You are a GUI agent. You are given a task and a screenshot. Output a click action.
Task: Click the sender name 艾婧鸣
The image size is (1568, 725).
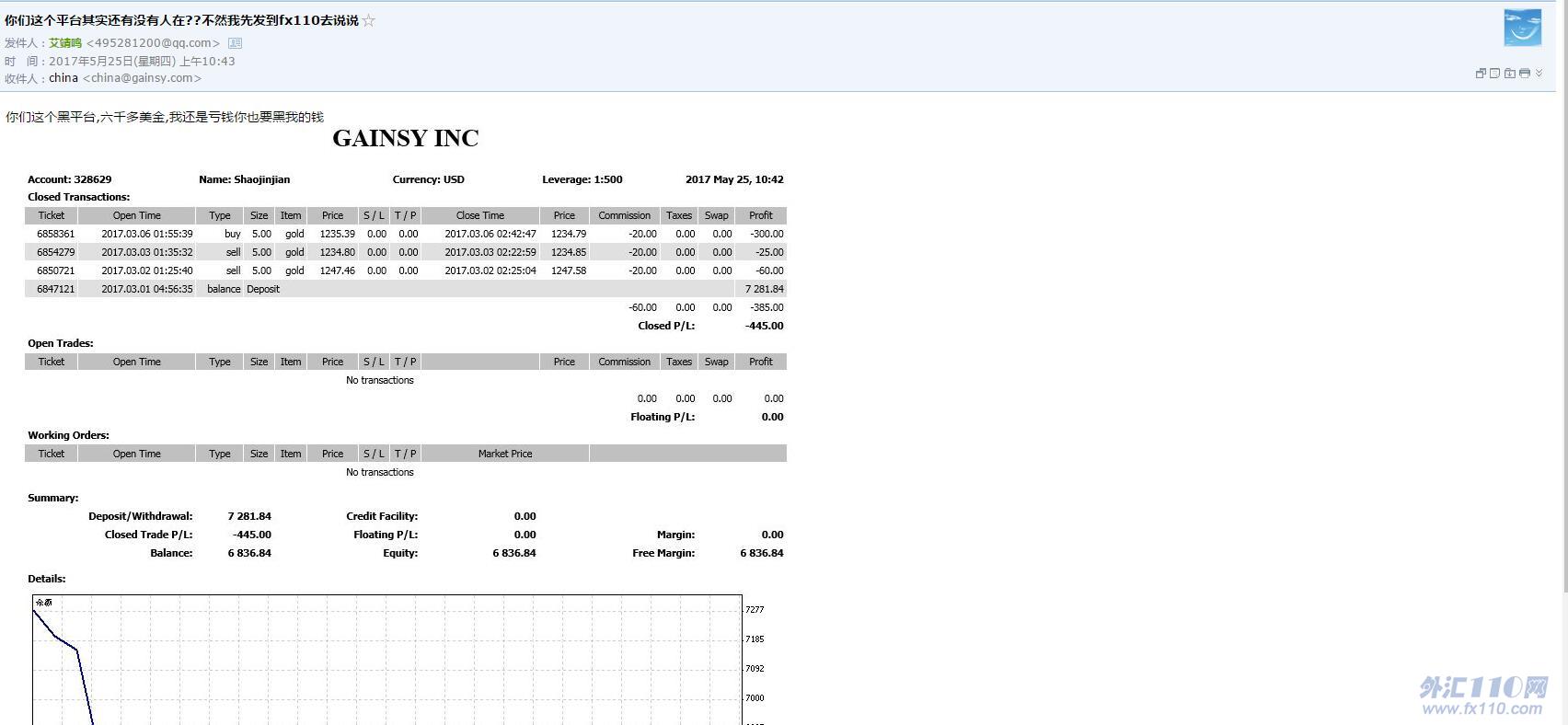[65, 43]
